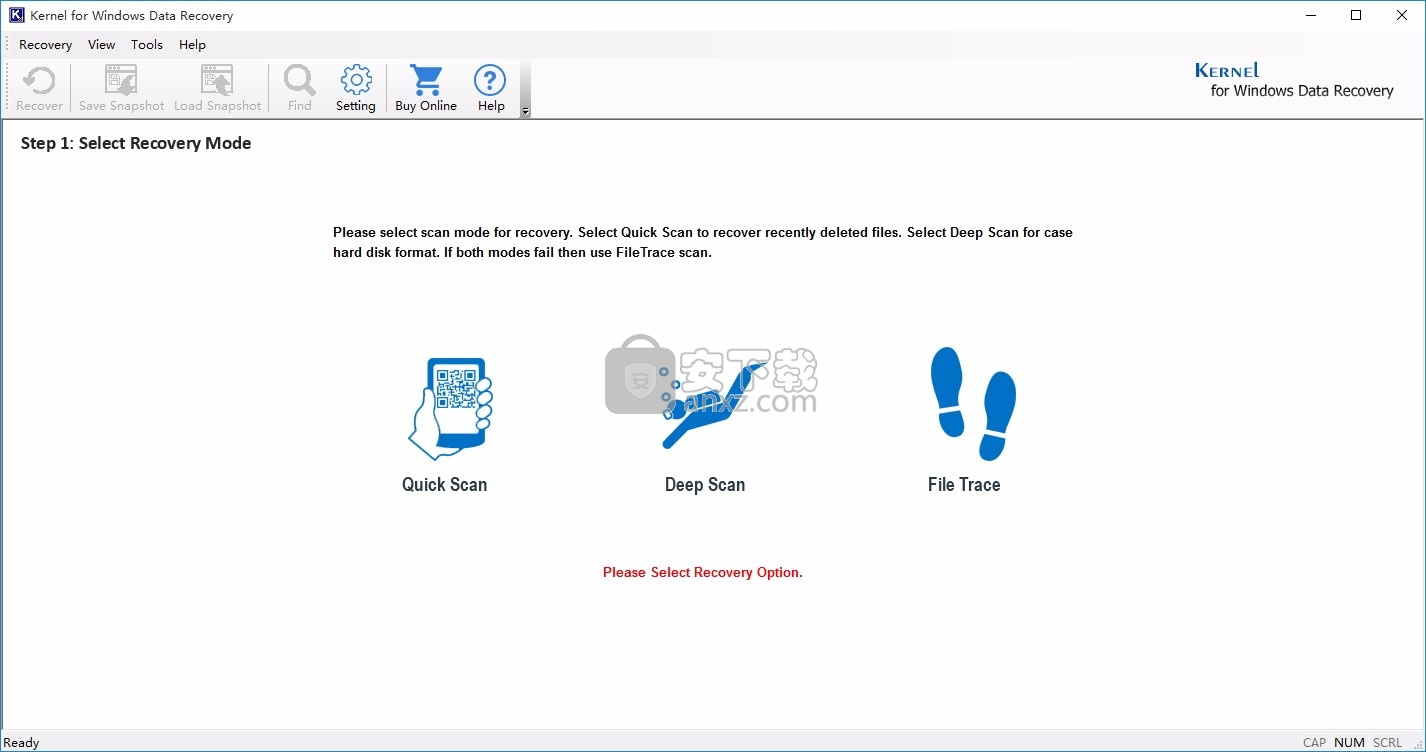Open the Help menu in menu bar
The image size is (1426, 752).
click(x=192, y=45)
